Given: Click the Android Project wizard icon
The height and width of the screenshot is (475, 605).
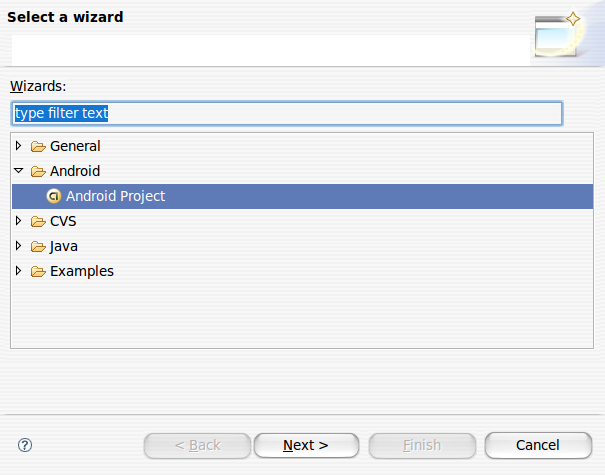Looking at the screenshot, I should pyautogui.click(x=54, y=196).
